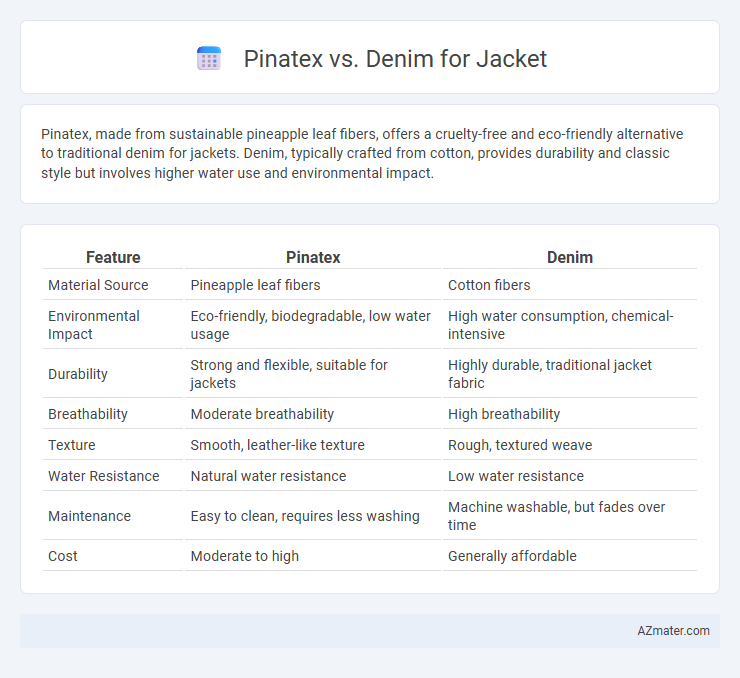The width and height of the screenshot is (740, 678).
Task: Click 'Strong and flexible, suitable for jackets'
Action: pos(289,374)
